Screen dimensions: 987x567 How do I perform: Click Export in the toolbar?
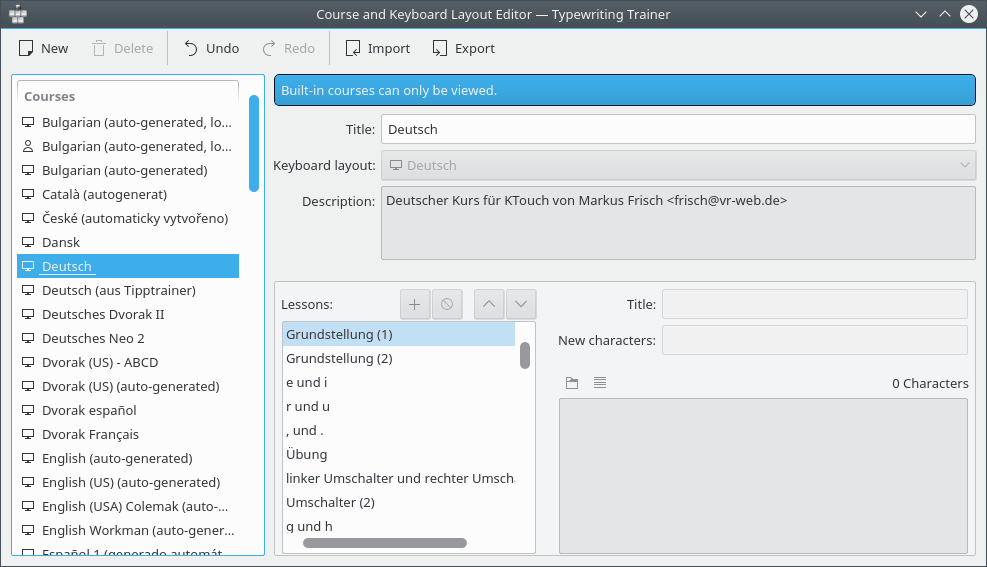(x=463, y=48)
